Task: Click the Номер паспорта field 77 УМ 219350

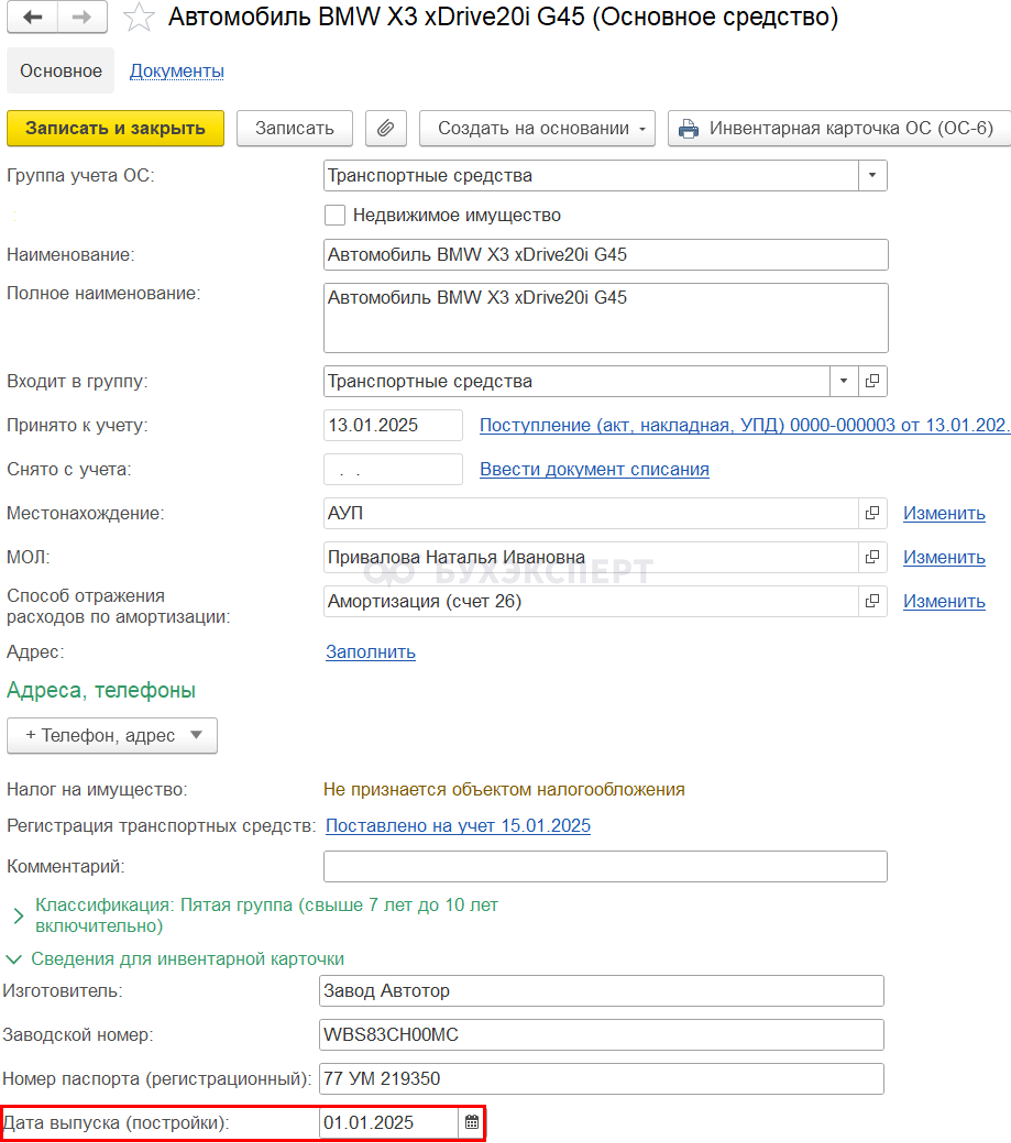Action: pyautogui.click(x=601, y=1079)
